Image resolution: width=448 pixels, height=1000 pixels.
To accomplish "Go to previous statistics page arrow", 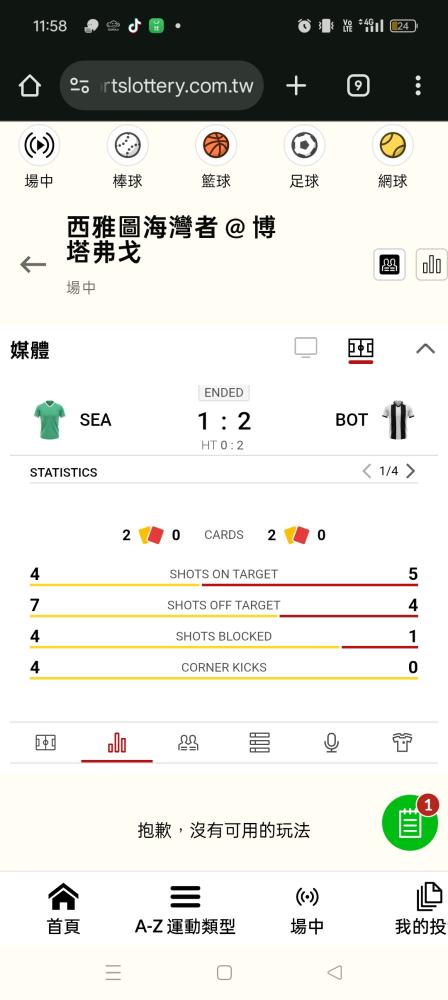I will tap(366, 471).
